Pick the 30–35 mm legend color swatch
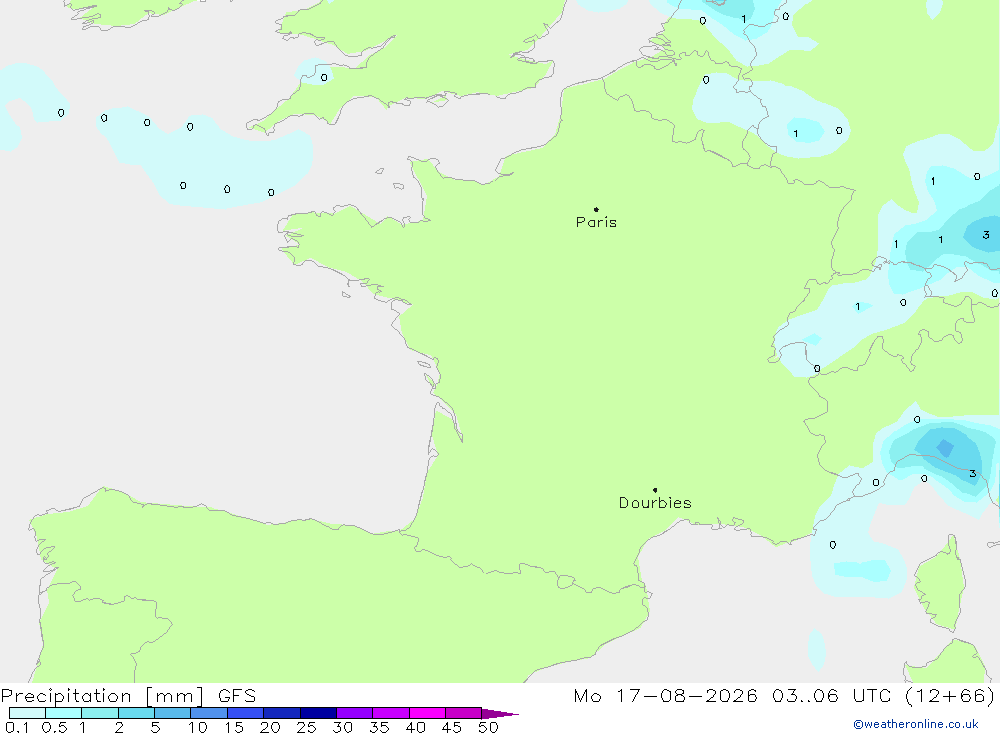1000x733 pixels. pos(354,713)
